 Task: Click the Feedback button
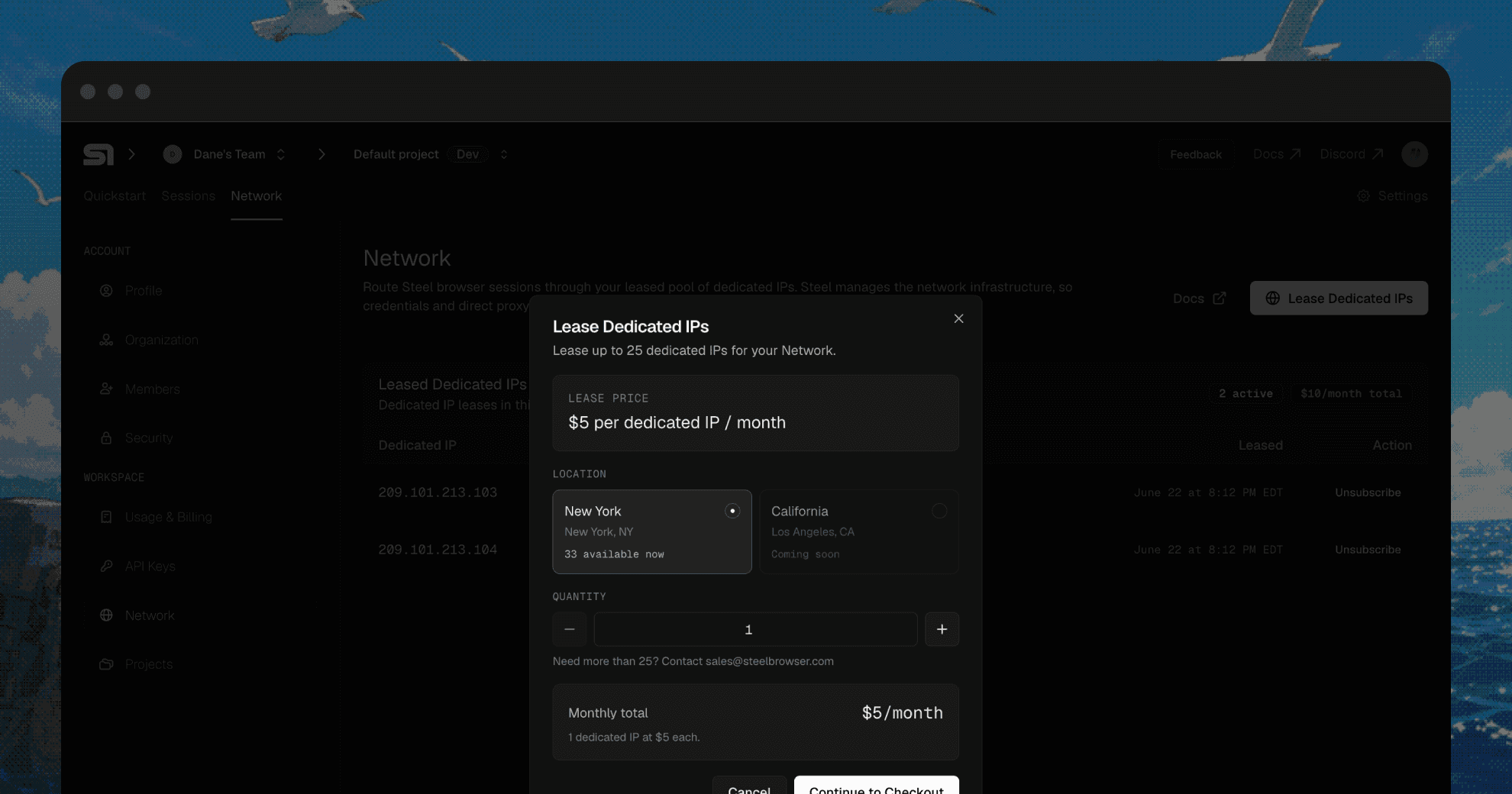click(1196, 154)
